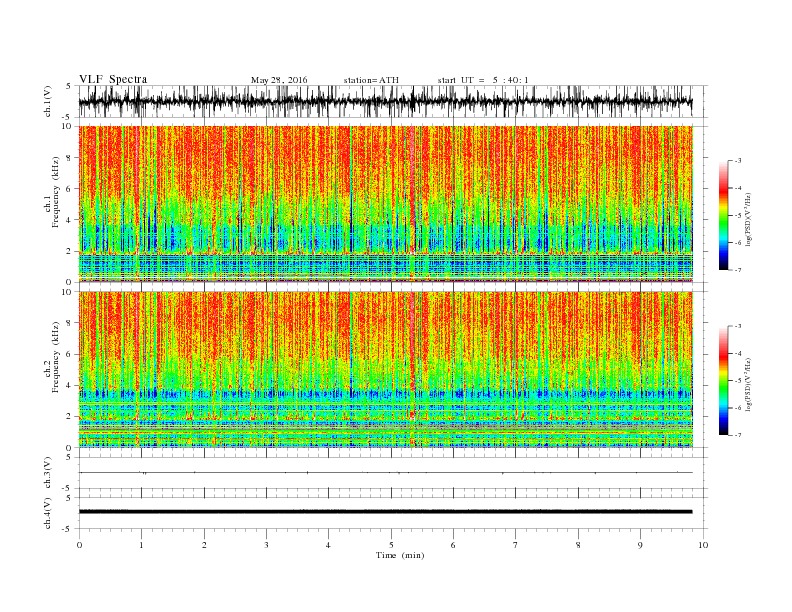Click the ch.1 spectrogram '6' kHz tick label

click(70, 189)
